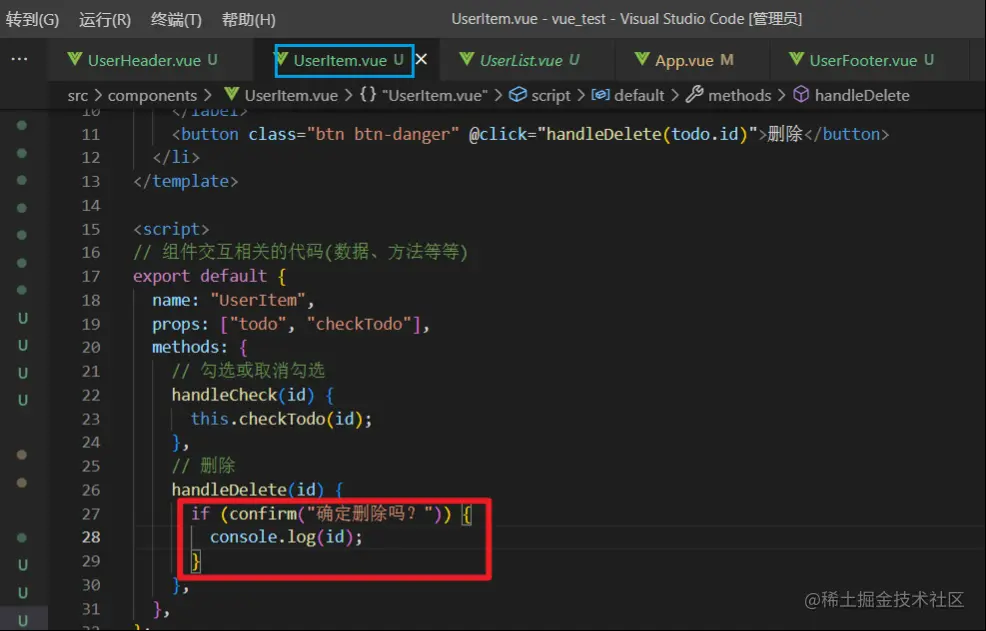Click the src breadcrumb
The height and width of the screenshot is (631, 986).
coord(78,96)
